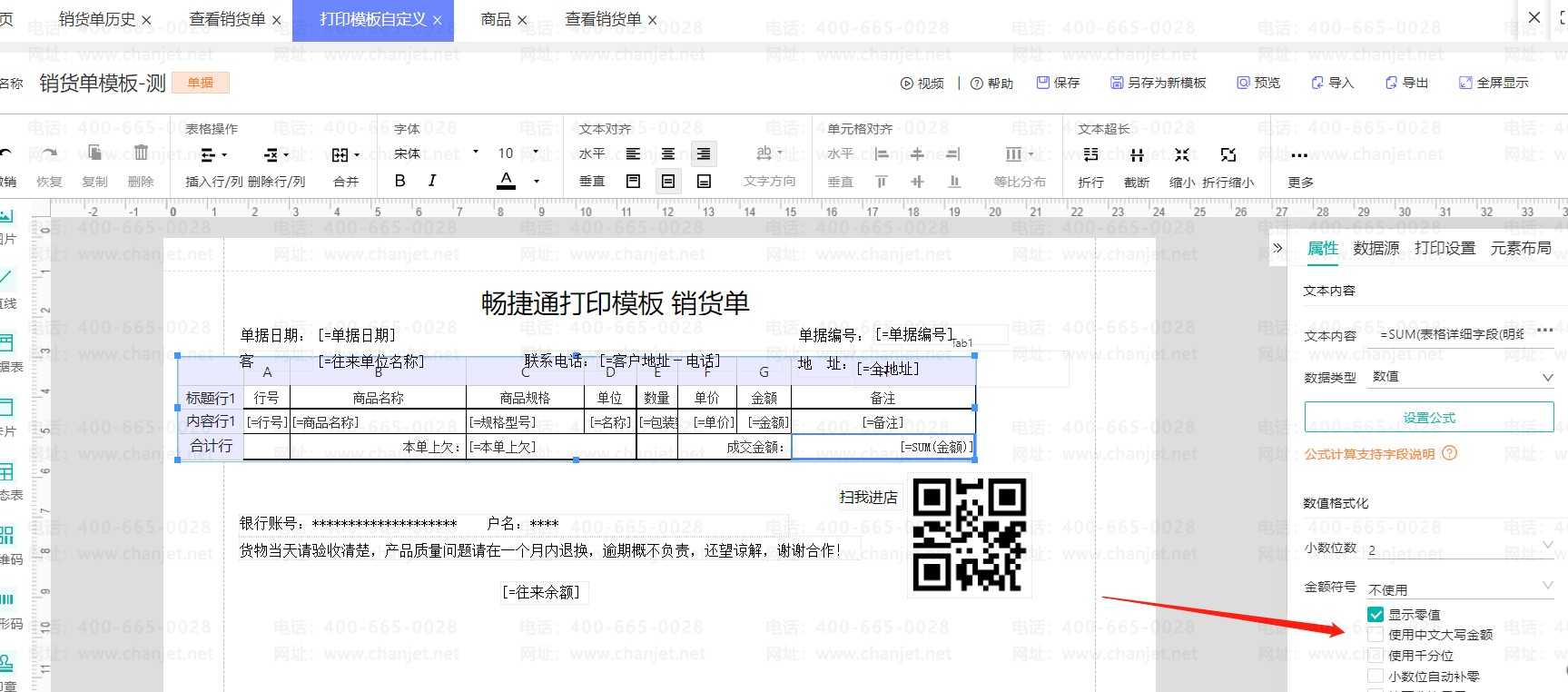The height and width of the screenshot is (692, 1568).
Task: Click the copy (复制) icon
Action: [95, 153]
